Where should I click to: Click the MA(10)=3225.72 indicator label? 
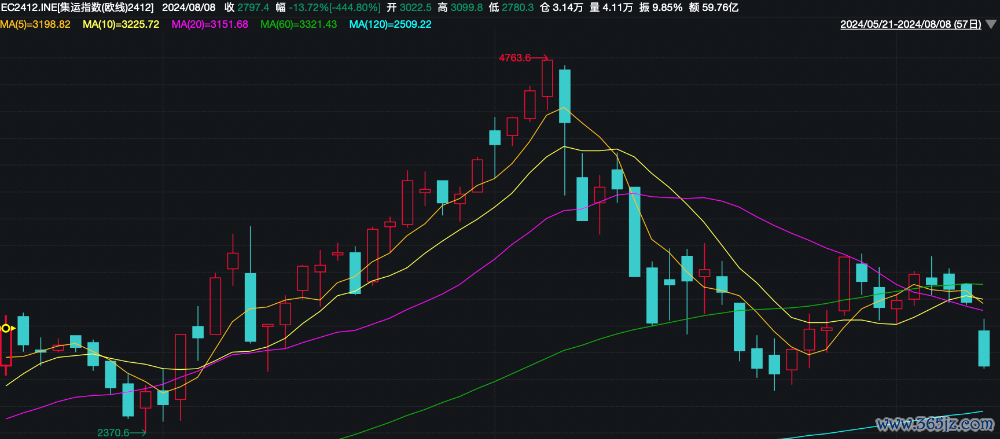pyautogui.click(x=121, y=25)
